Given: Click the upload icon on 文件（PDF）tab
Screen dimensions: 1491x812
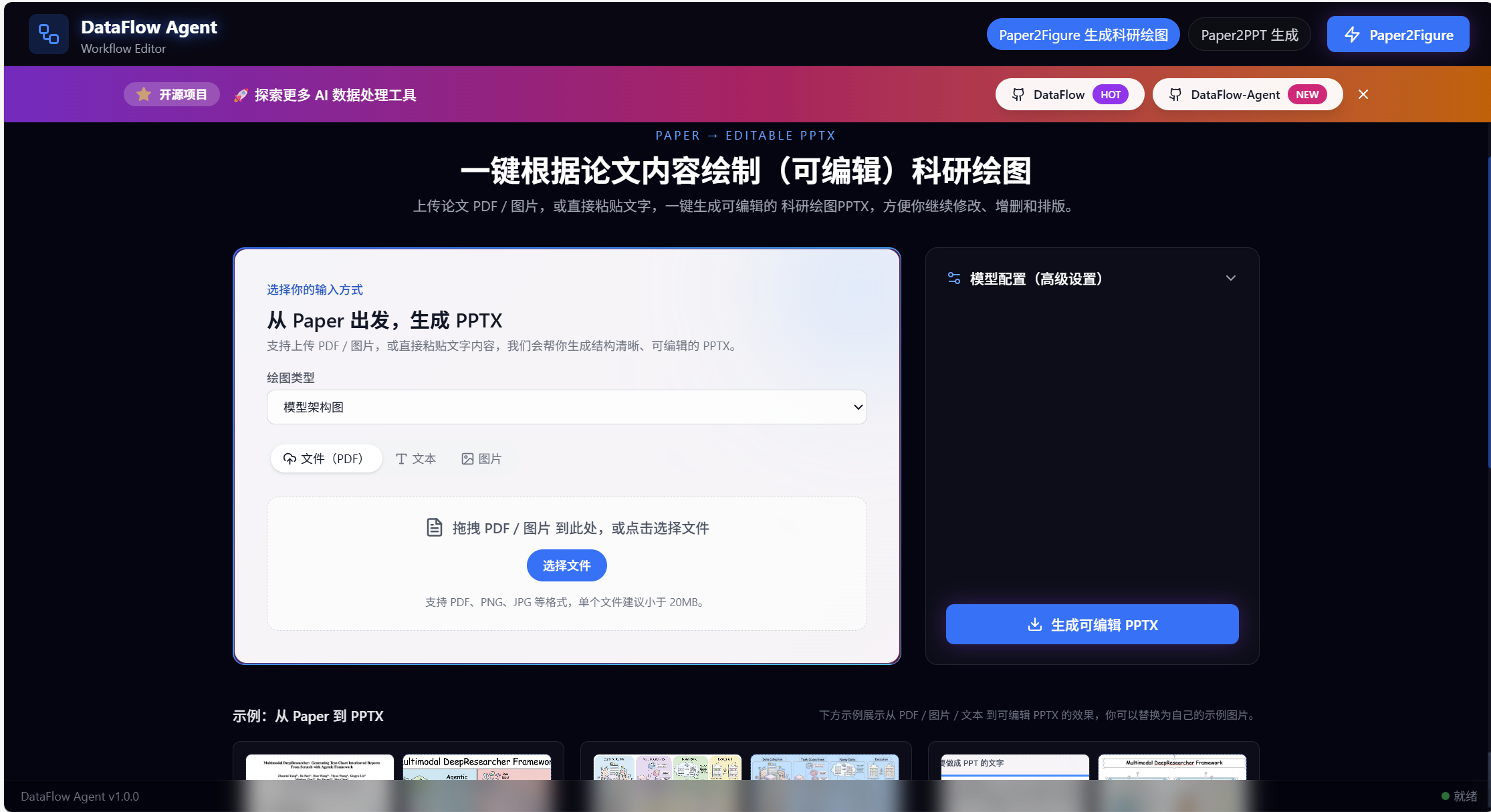Looking at the screenshot, I should (x=290, y=458).
